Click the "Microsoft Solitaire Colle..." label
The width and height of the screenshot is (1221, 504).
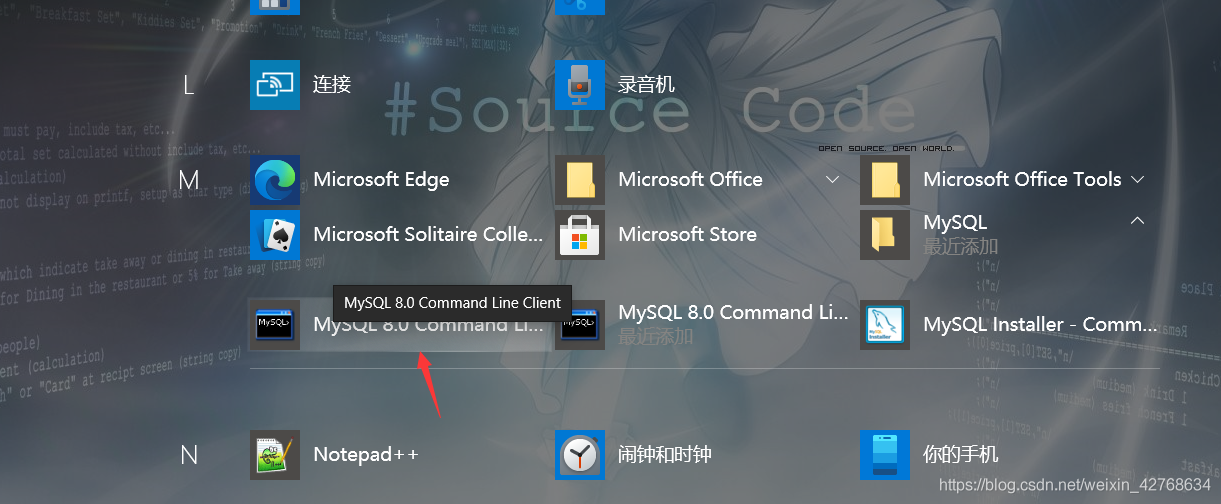[428, 235]
